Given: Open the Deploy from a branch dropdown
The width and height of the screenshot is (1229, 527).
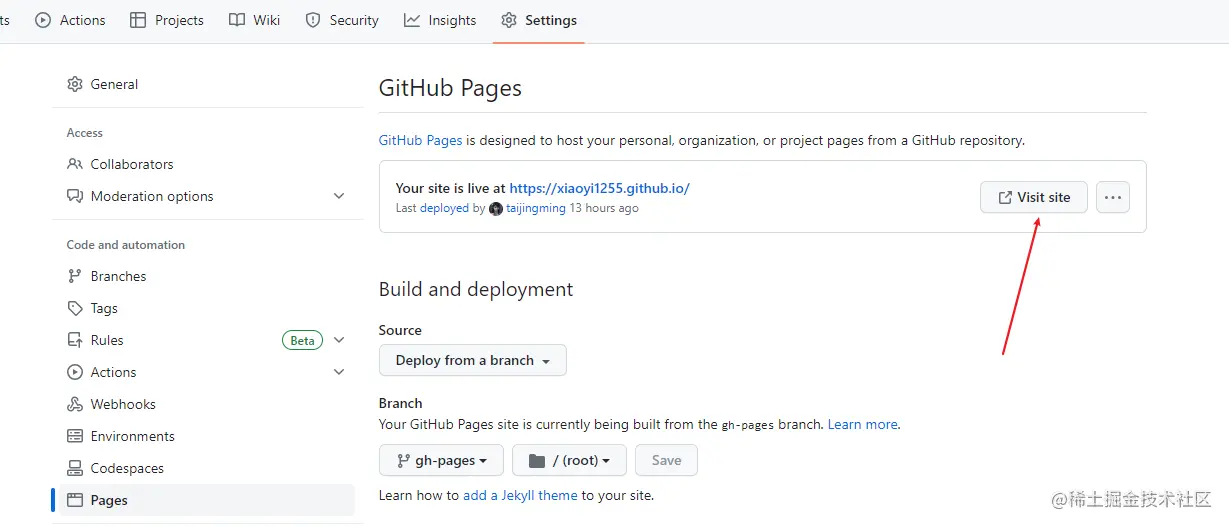Looking at the screenshot, I should pyautogui.click(x=473, y=360).
